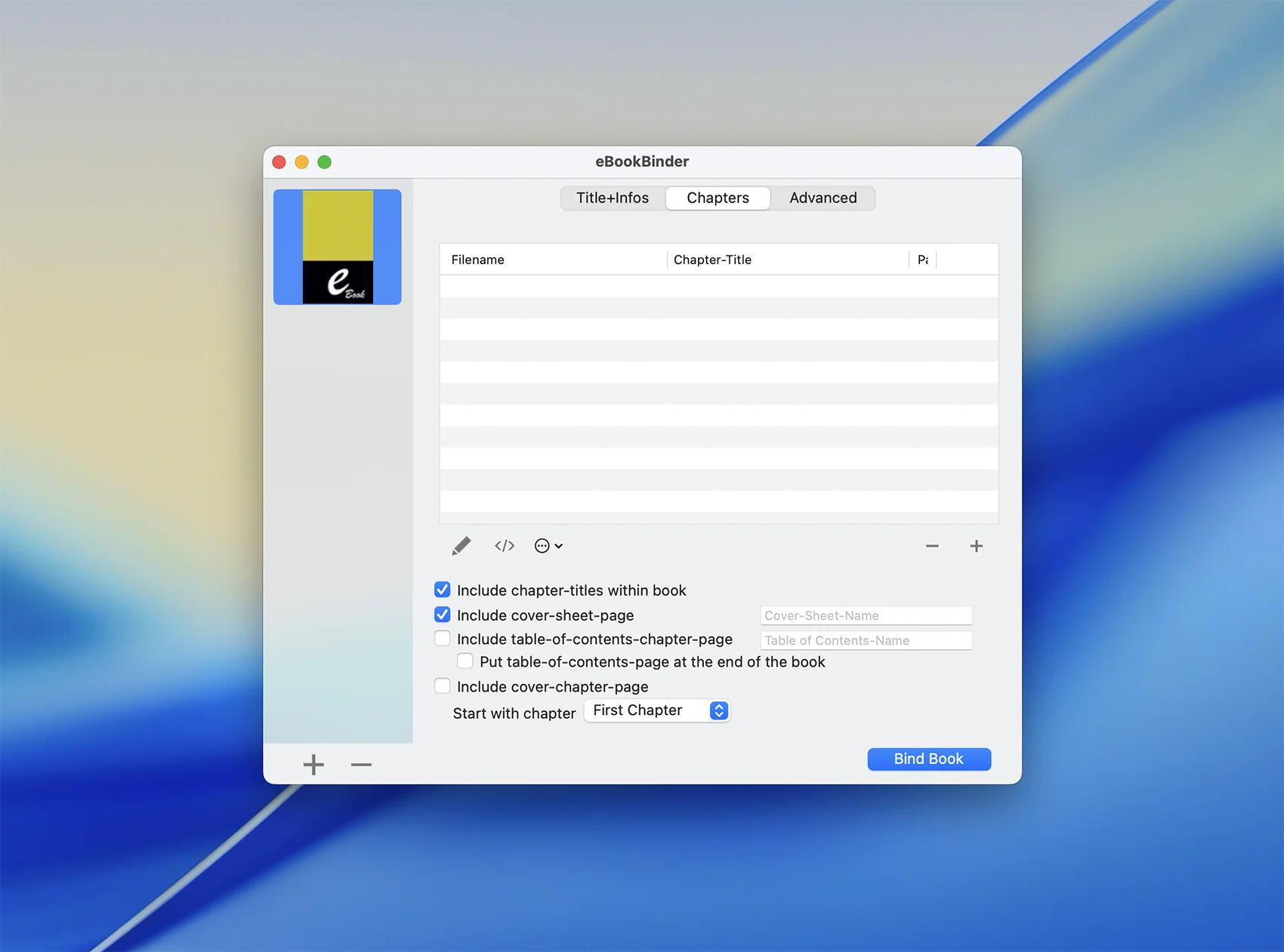Click the Cover-Sheet-Name text field
Image resolution: width=1284 pixels, height=952 pixels.
coord(866,615)
